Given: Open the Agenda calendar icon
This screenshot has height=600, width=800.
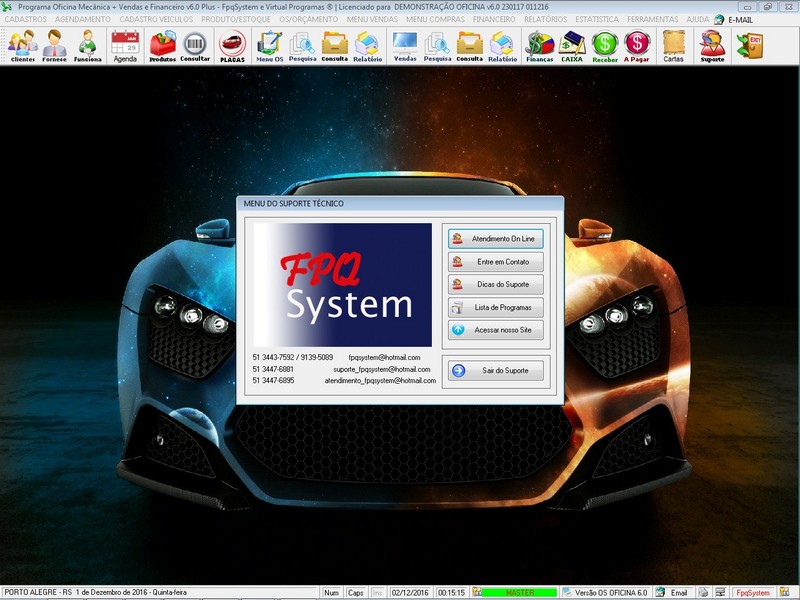Looking at the screenshot, I should pyautogui.click(x=125, y=46).
